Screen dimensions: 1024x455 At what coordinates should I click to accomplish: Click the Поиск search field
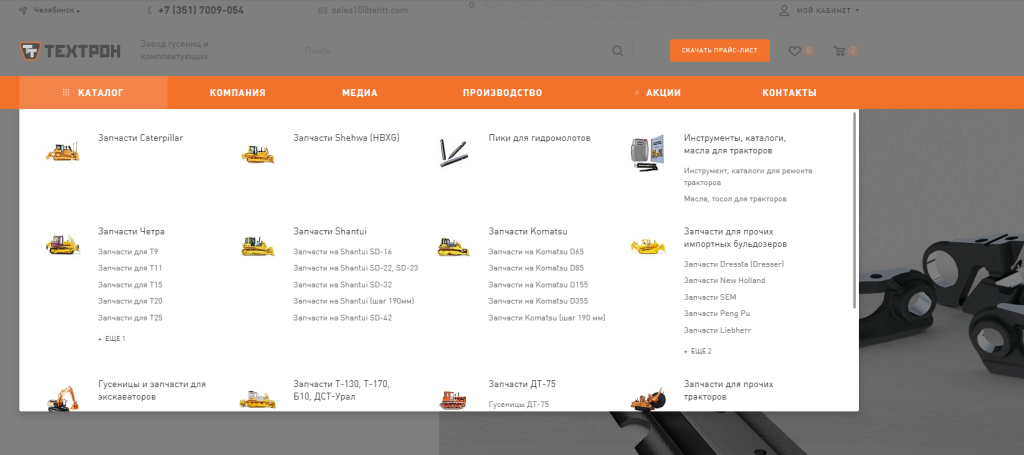point(453,51)
